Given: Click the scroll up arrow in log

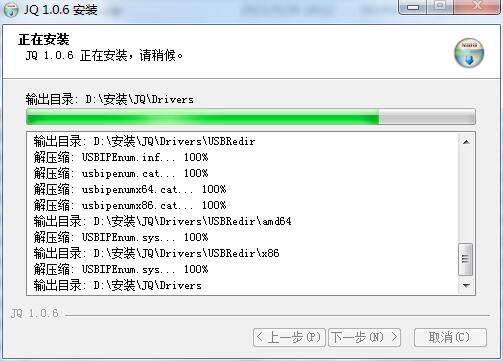Looking at the screenshot, I should pos(466,142).
